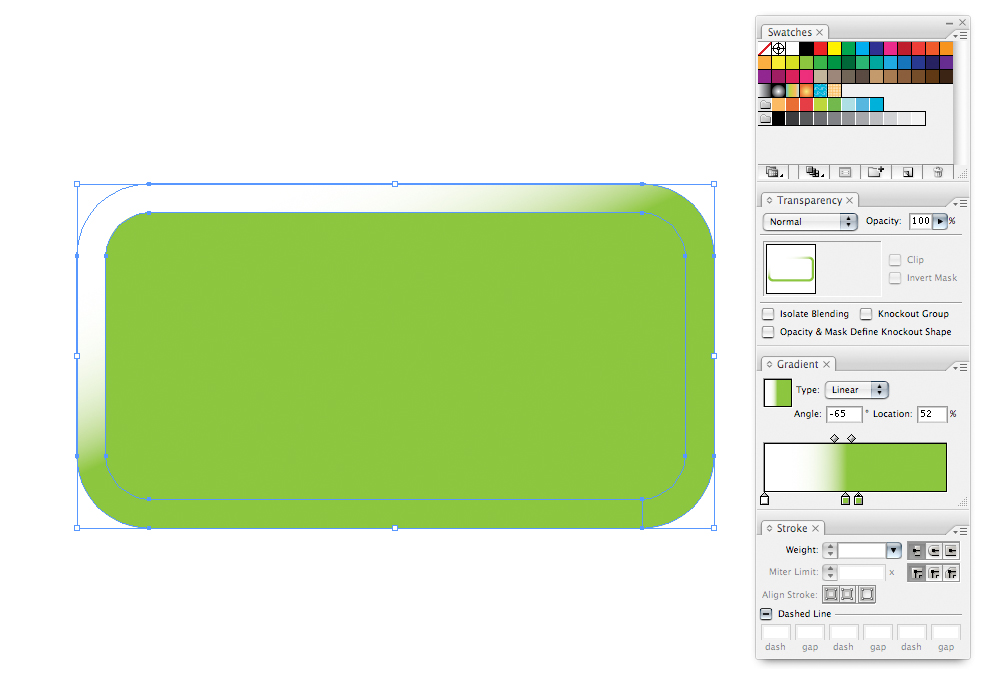Choose Align Stroke to Outside icon
The height and width of the screenshot is (679, 987).
coord(867,594)
